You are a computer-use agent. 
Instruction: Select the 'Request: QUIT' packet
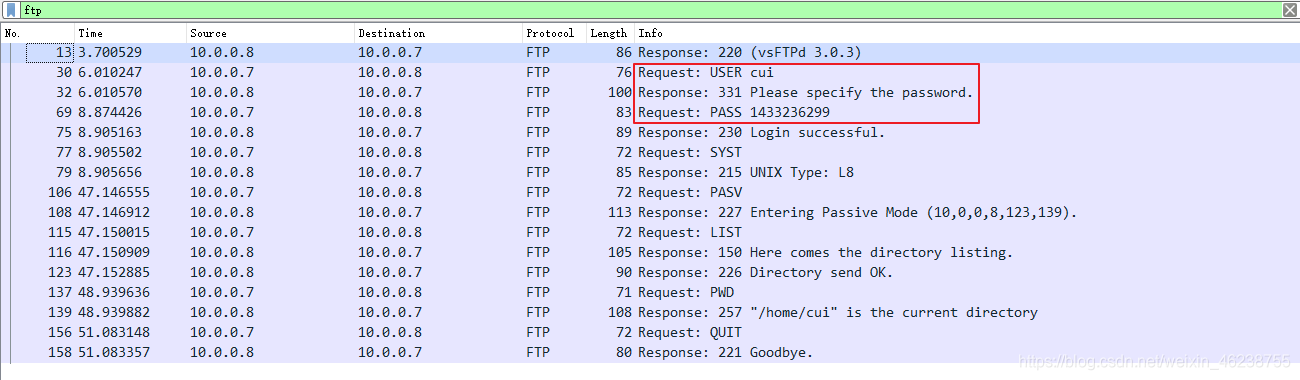[x=650, y=332]
